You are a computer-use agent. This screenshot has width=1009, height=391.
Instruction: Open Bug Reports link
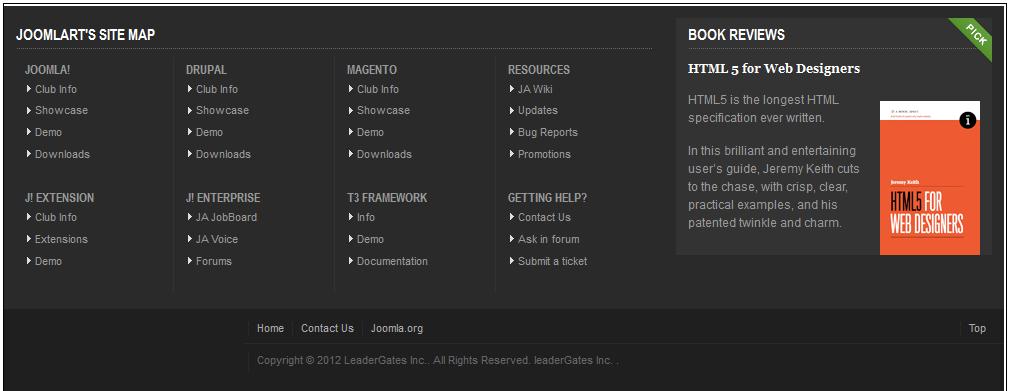(x=548, y=132)
